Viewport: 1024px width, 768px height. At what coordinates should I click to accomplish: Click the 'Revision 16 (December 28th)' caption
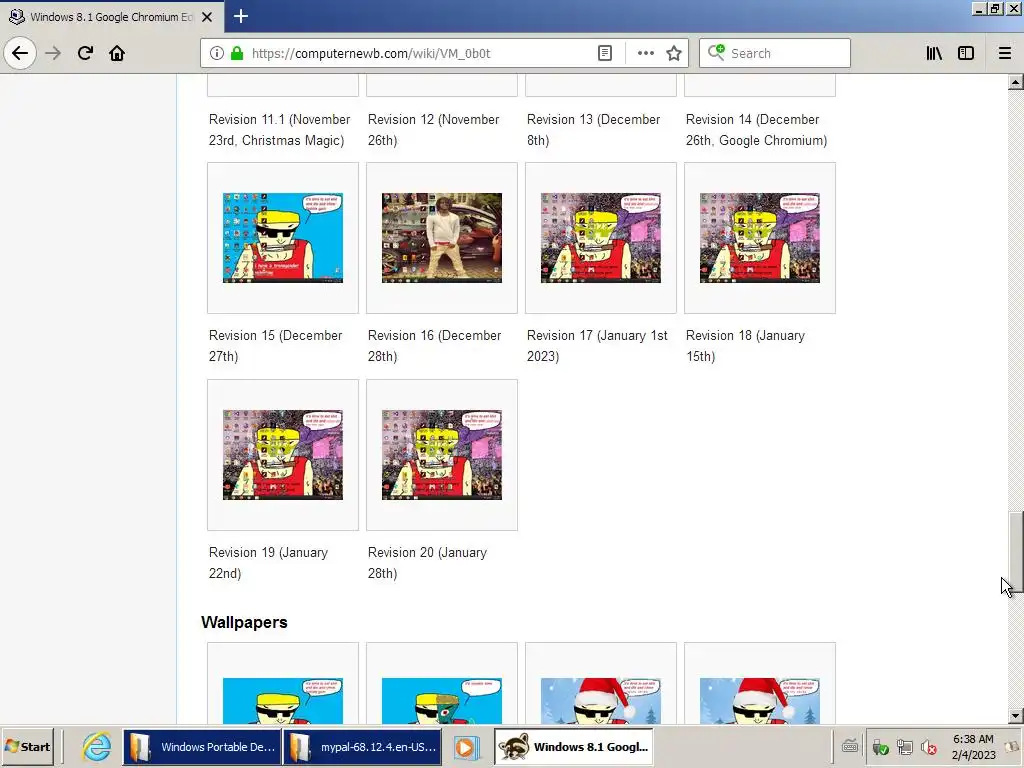(434, 345)
